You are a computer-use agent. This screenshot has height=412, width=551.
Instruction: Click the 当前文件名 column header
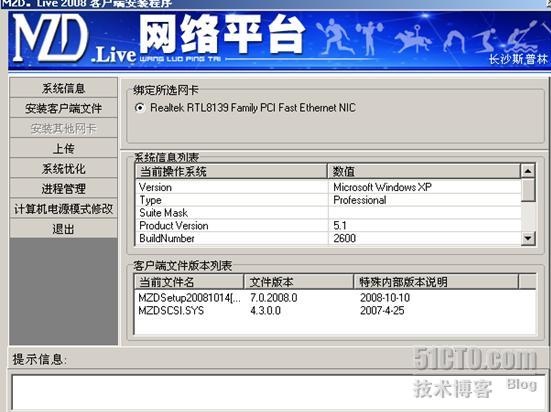pos(189,282)
